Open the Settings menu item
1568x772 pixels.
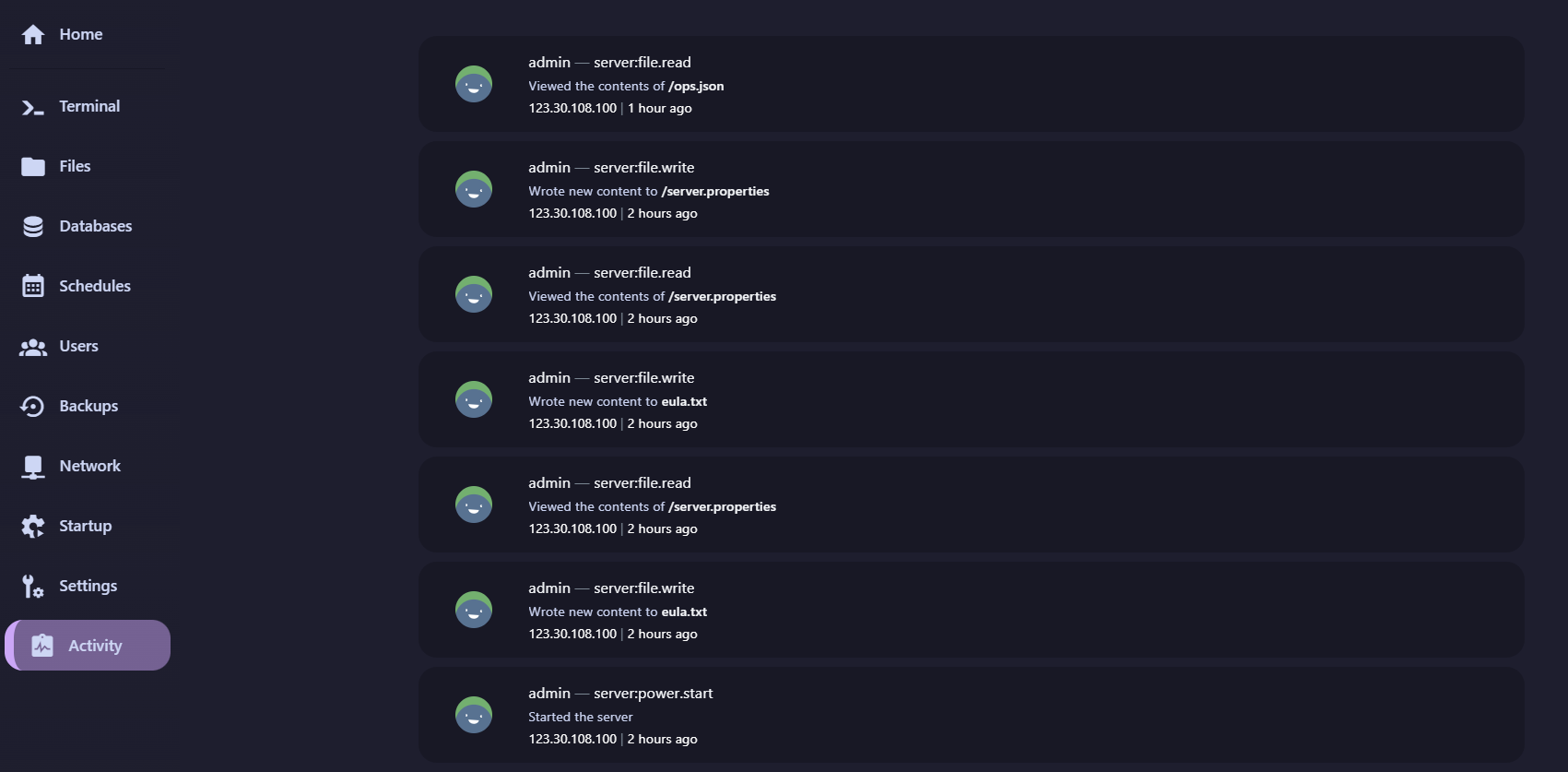[x=88, y=586]
